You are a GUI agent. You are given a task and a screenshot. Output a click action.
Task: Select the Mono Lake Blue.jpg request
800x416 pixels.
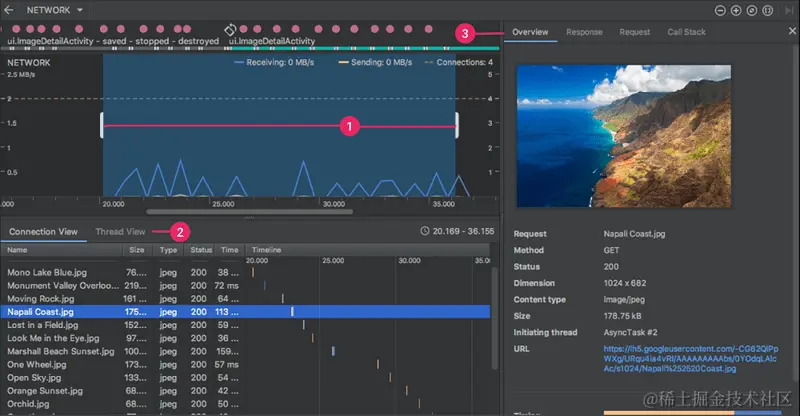(x=245, y=273)
